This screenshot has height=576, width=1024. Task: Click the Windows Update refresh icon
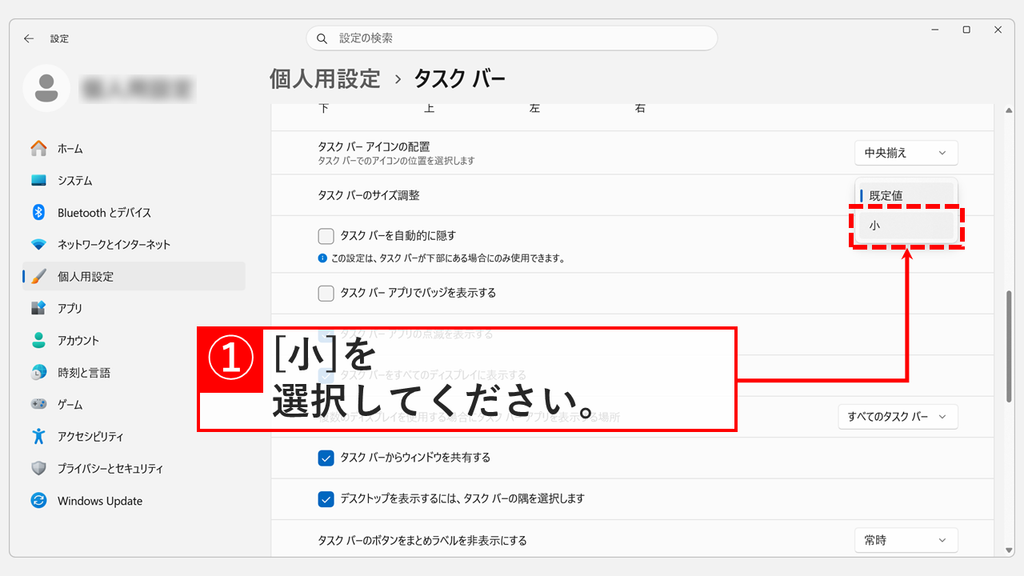click(39, 500)
